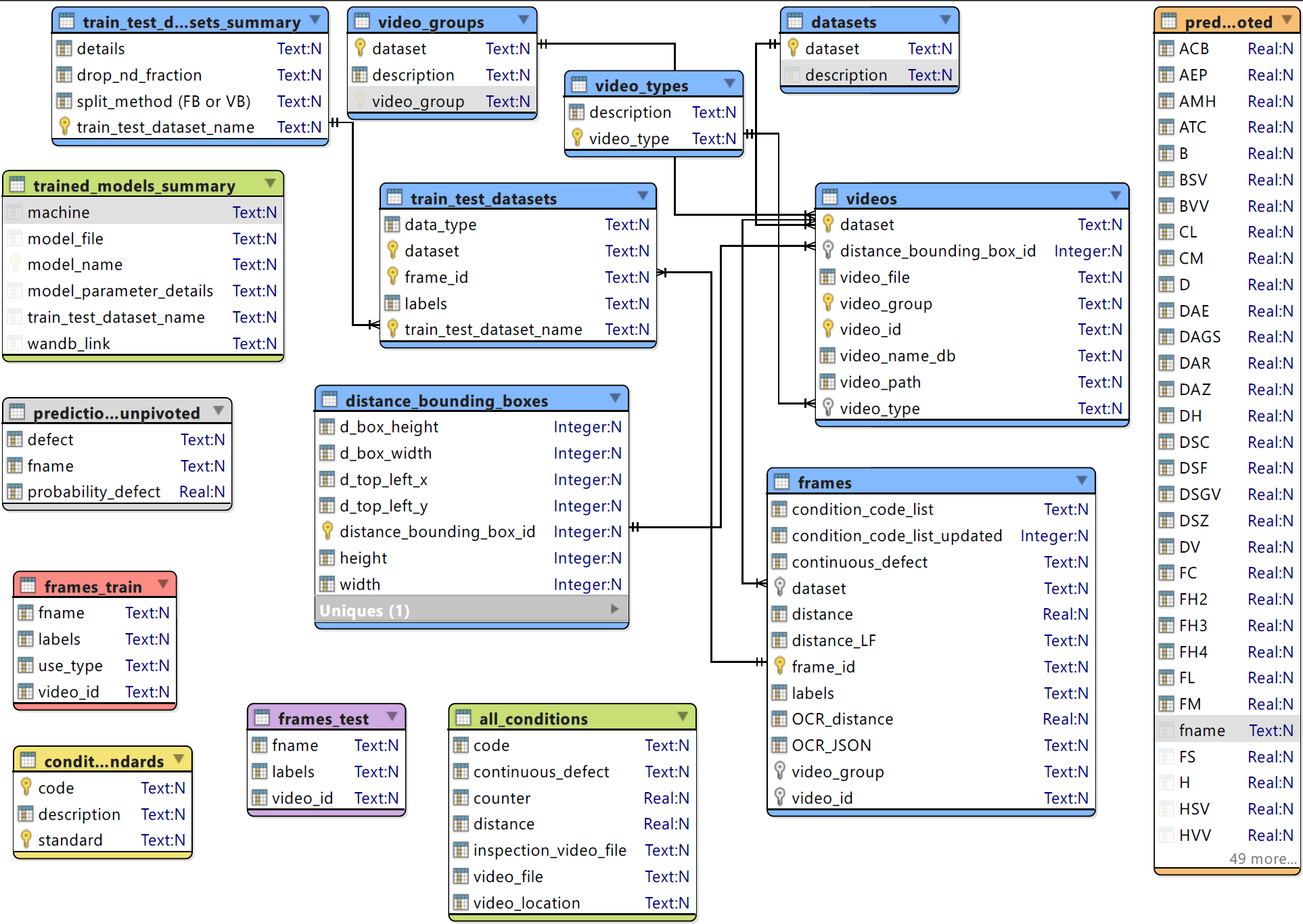
Task: Collapse trained_models_summary with its header arrow
Action: click(x=270, y=183)
